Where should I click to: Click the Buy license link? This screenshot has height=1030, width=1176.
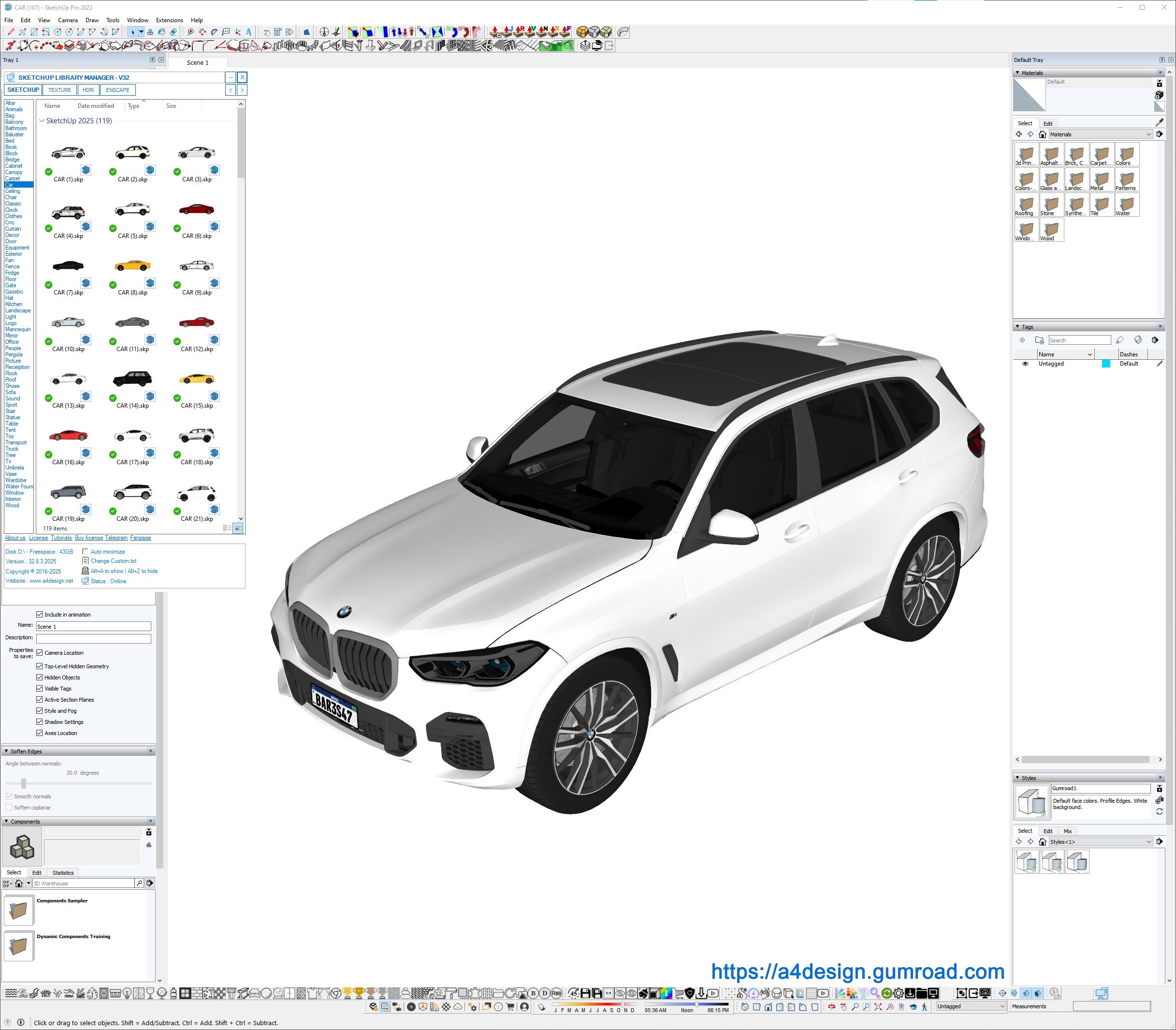tap(88, 538)
